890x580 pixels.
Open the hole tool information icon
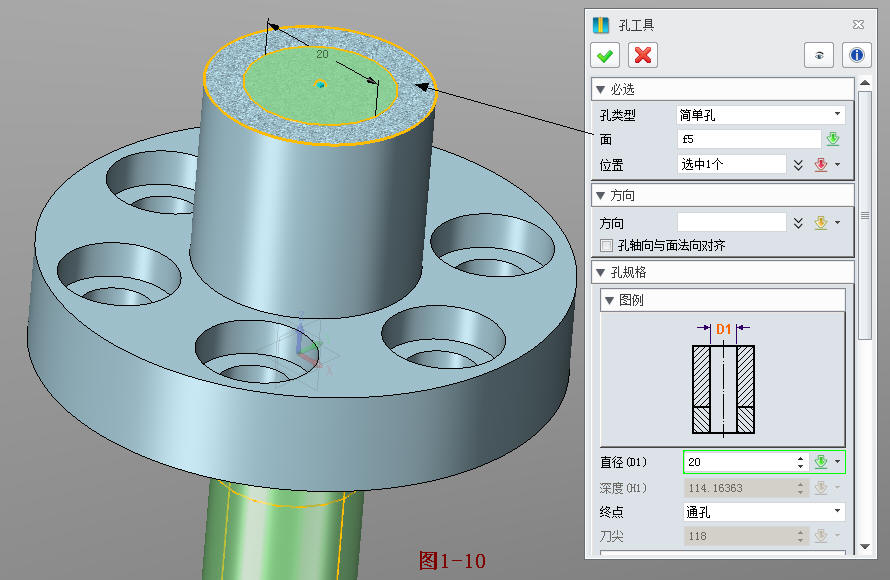857,55
